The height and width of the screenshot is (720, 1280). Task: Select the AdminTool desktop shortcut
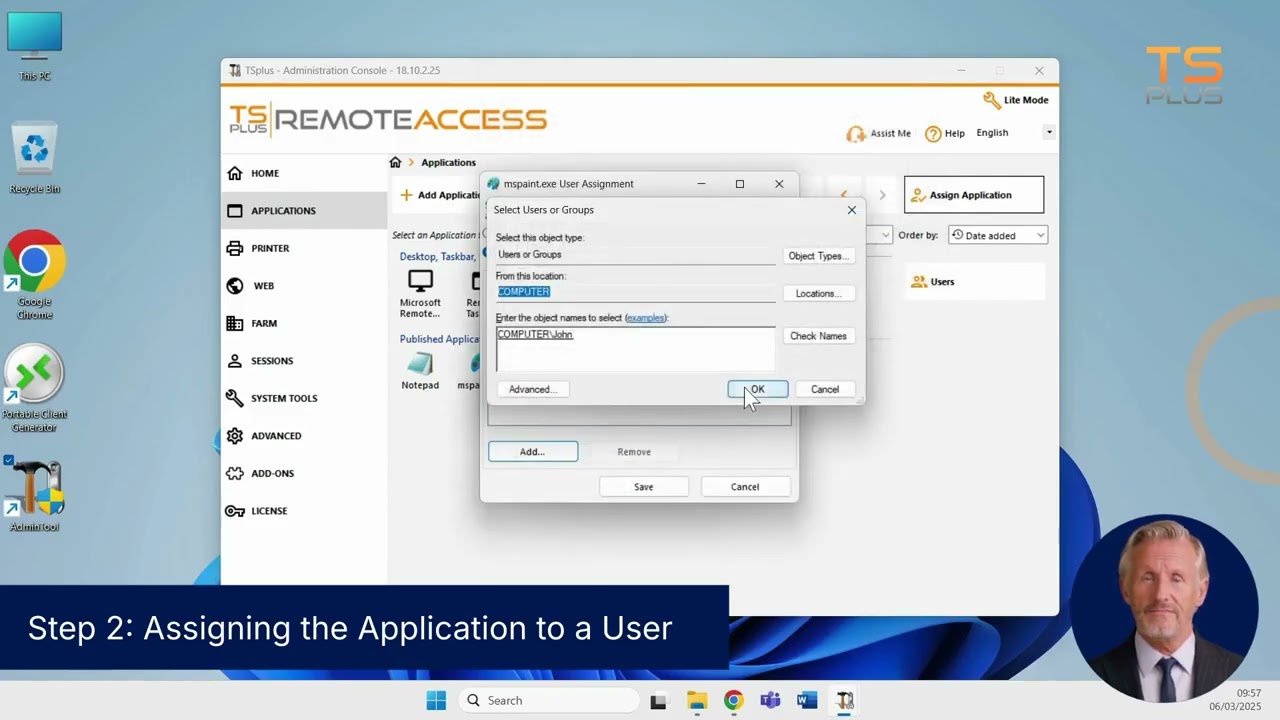point(35,496)
